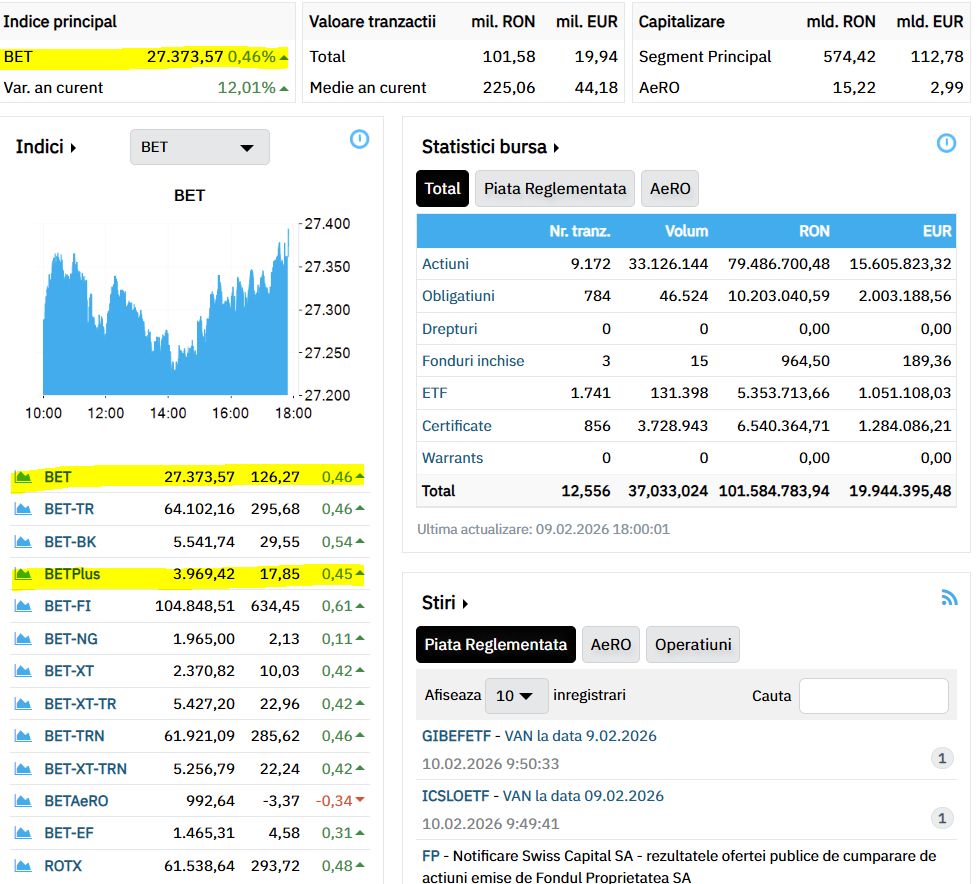
Task: Switch to Piata Reglementata statistics tab
Action: point(554,189)
